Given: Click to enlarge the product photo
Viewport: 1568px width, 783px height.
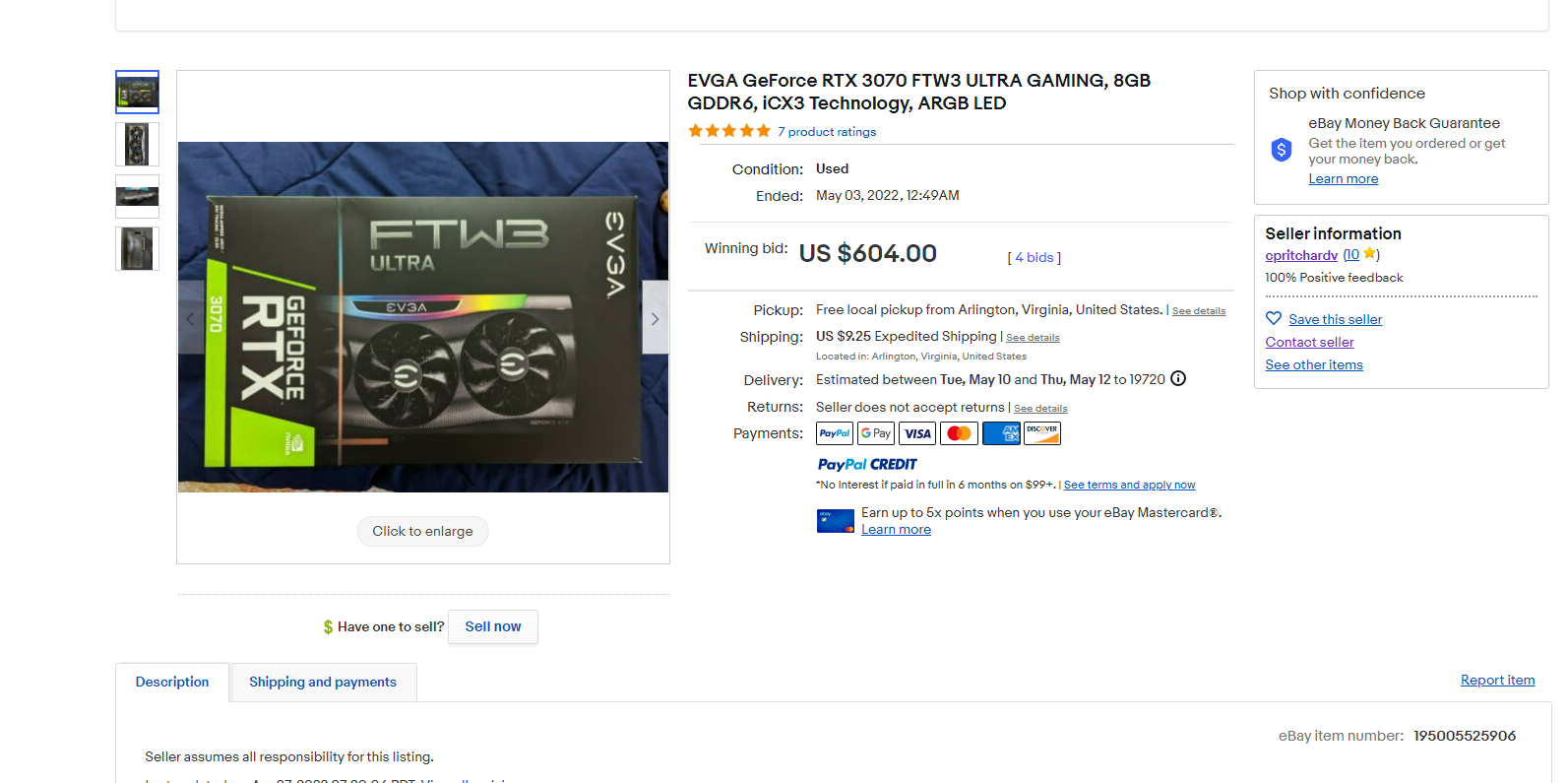Looking at the screenshot, I should pos(422,531).
